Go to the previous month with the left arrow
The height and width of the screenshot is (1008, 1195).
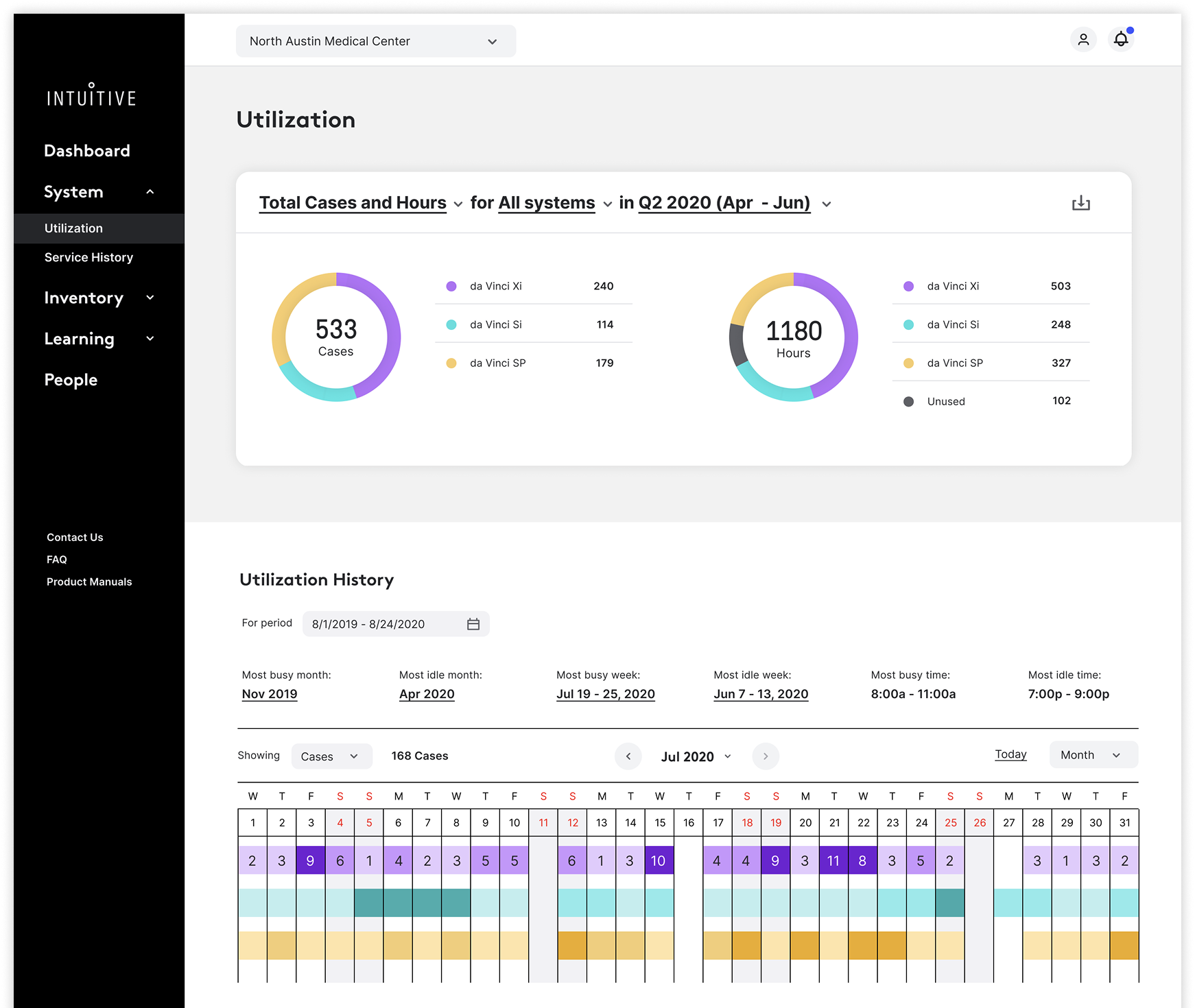tap(628, 756)
